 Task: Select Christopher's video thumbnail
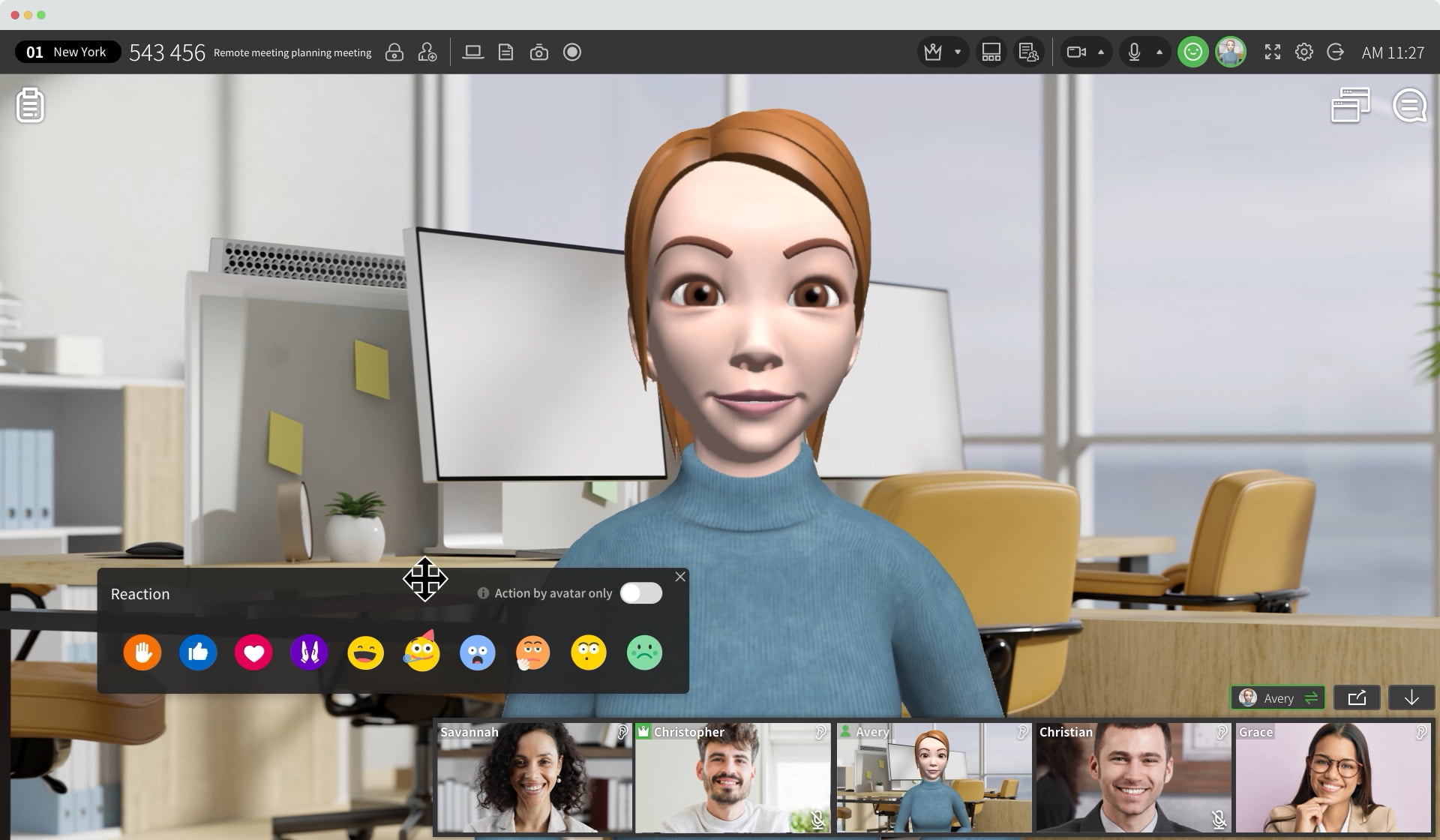pos(733,778)
